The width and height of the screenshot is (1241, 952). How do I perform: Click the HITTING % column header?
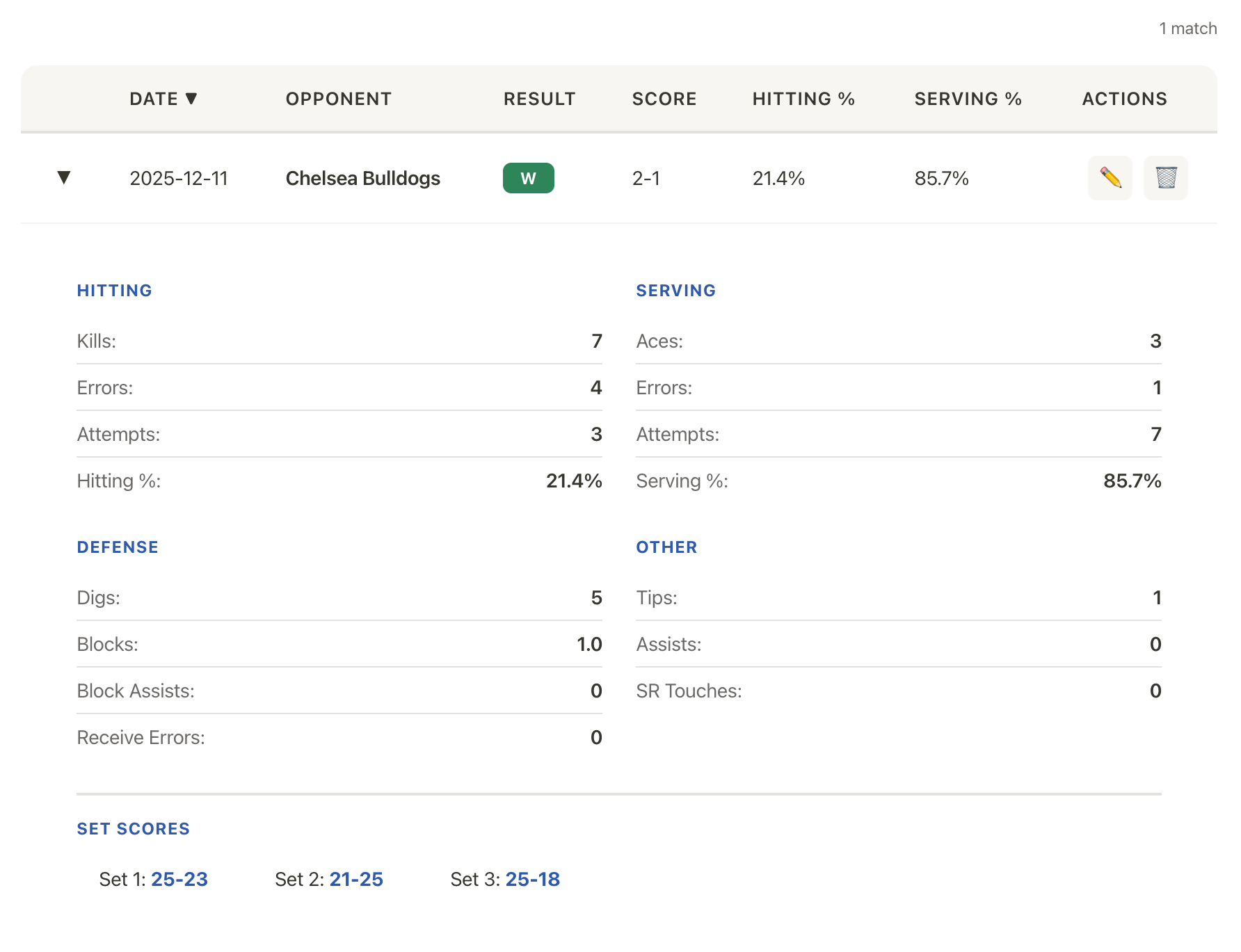coord(803,99)
